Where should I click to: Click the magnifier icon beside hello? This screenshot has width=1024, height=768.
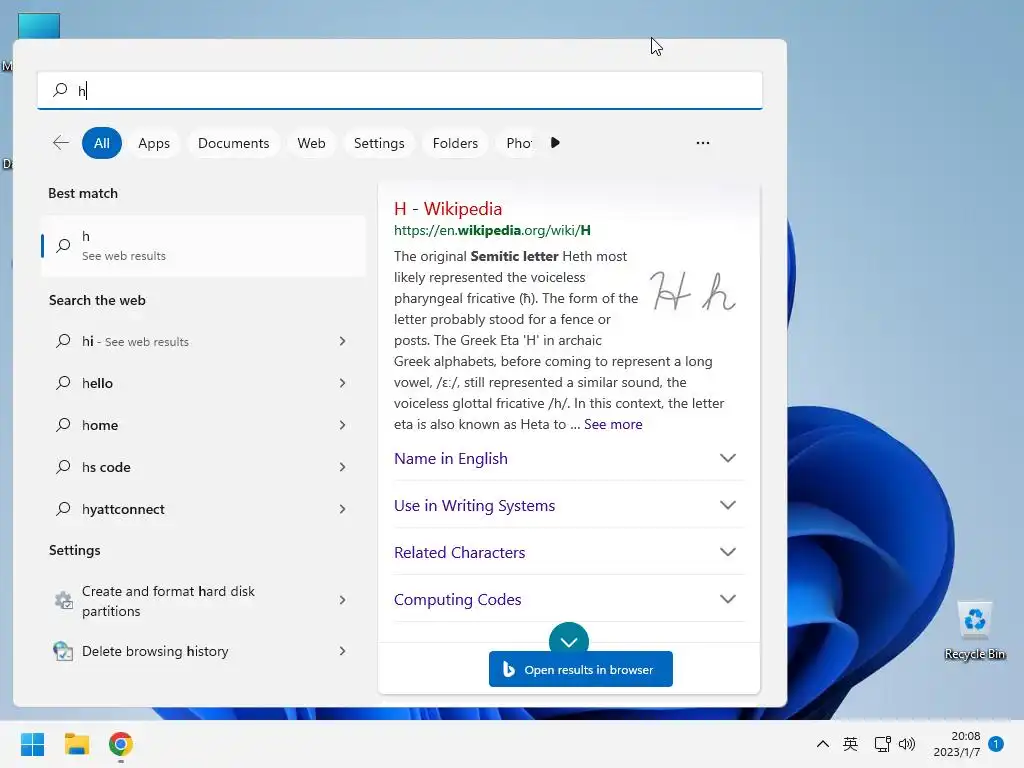63,383
